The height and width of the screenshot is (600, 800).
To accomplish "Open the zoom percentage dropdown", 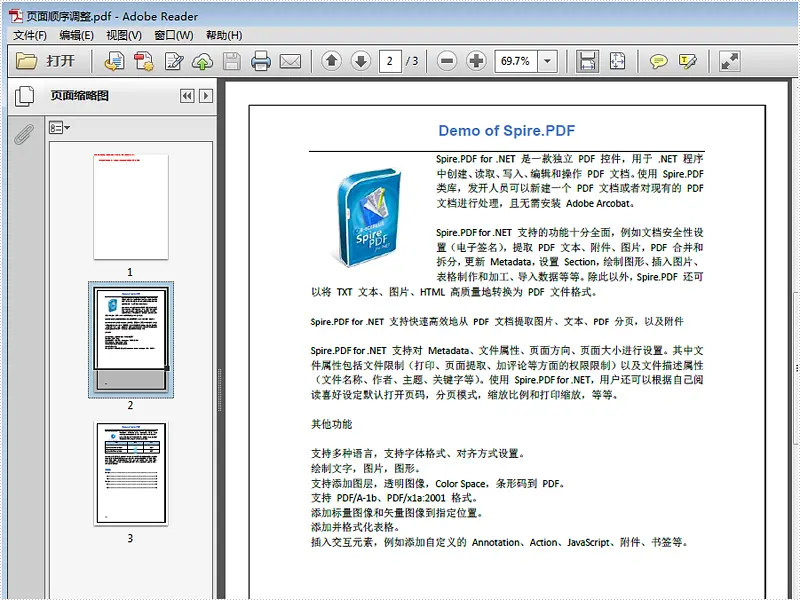I will pyautogui.click(x=546, y=61).
